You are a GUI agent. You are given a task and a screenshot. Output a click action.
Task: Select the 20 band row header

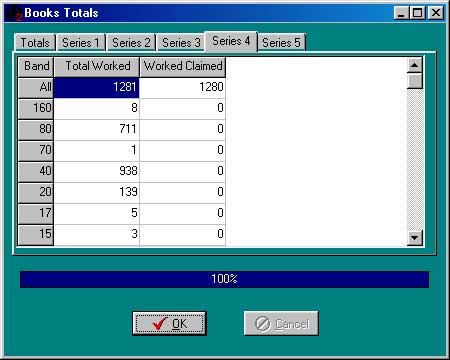coord(36,193)
